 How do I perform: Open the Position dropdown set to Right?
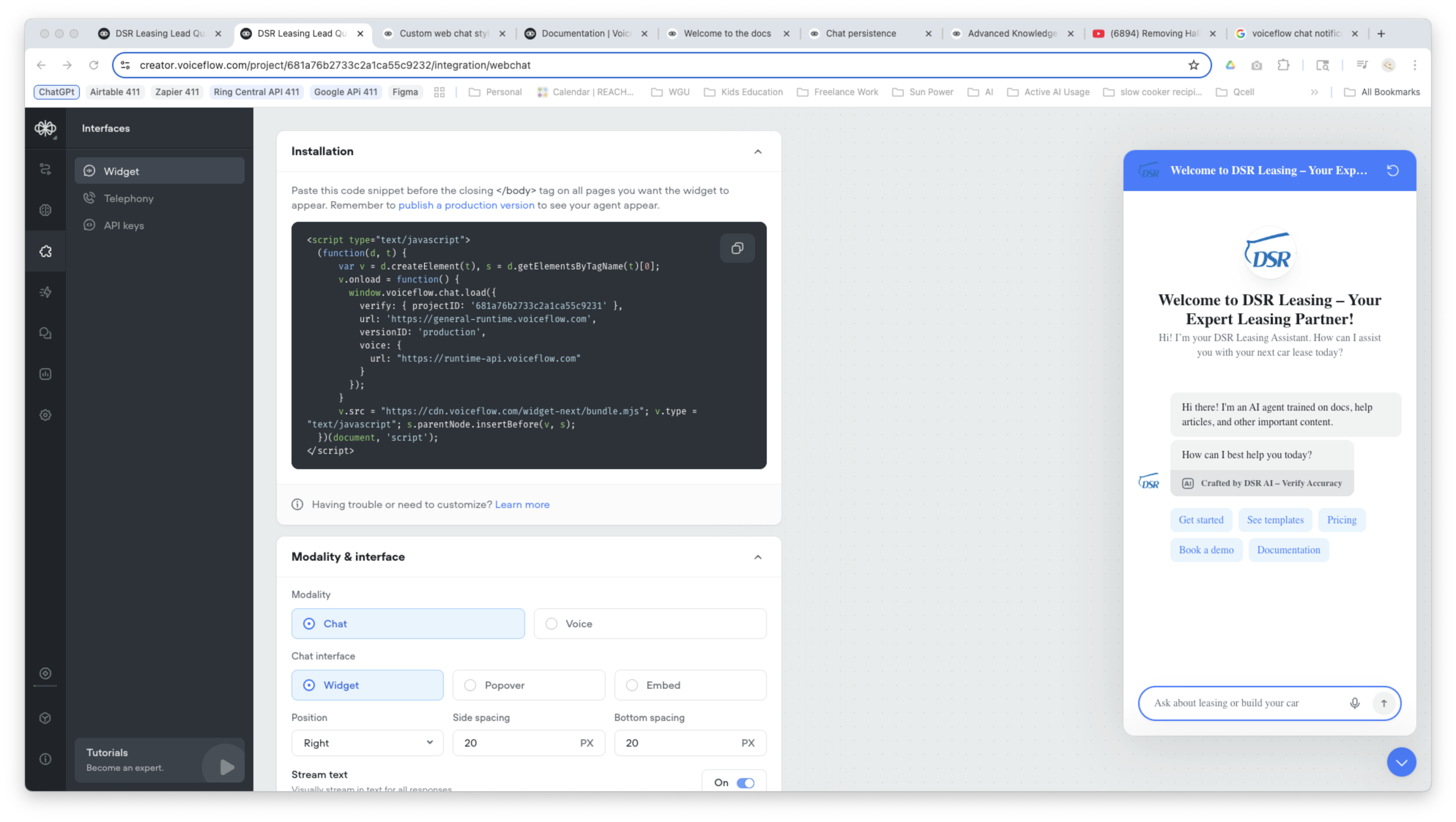(367, 742)
